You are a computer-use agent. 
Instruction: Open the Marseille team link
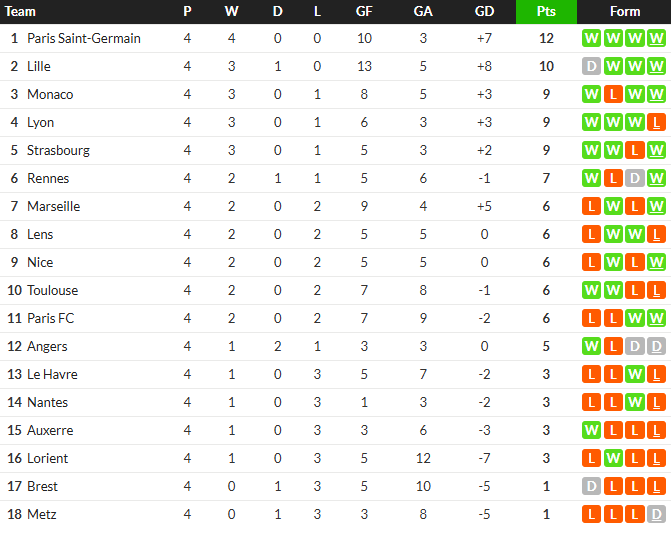[x=53, y=207]
